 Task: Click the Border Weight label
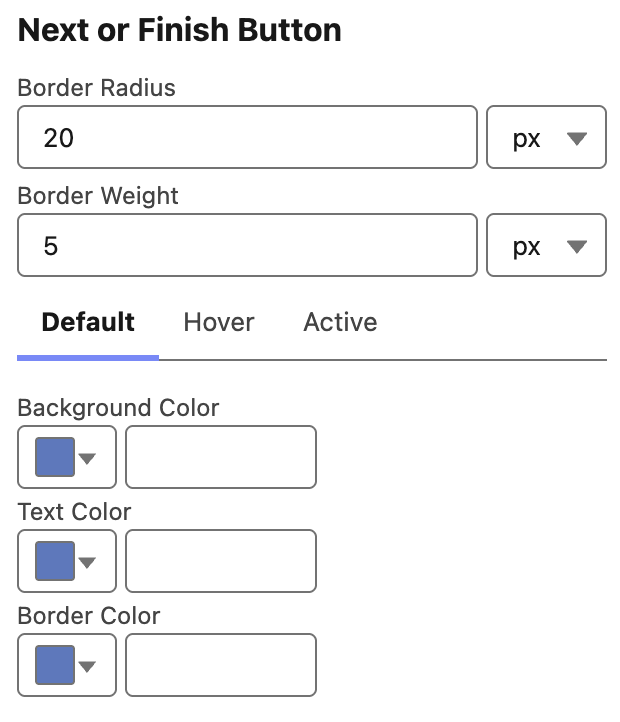[x=98, y=196]
